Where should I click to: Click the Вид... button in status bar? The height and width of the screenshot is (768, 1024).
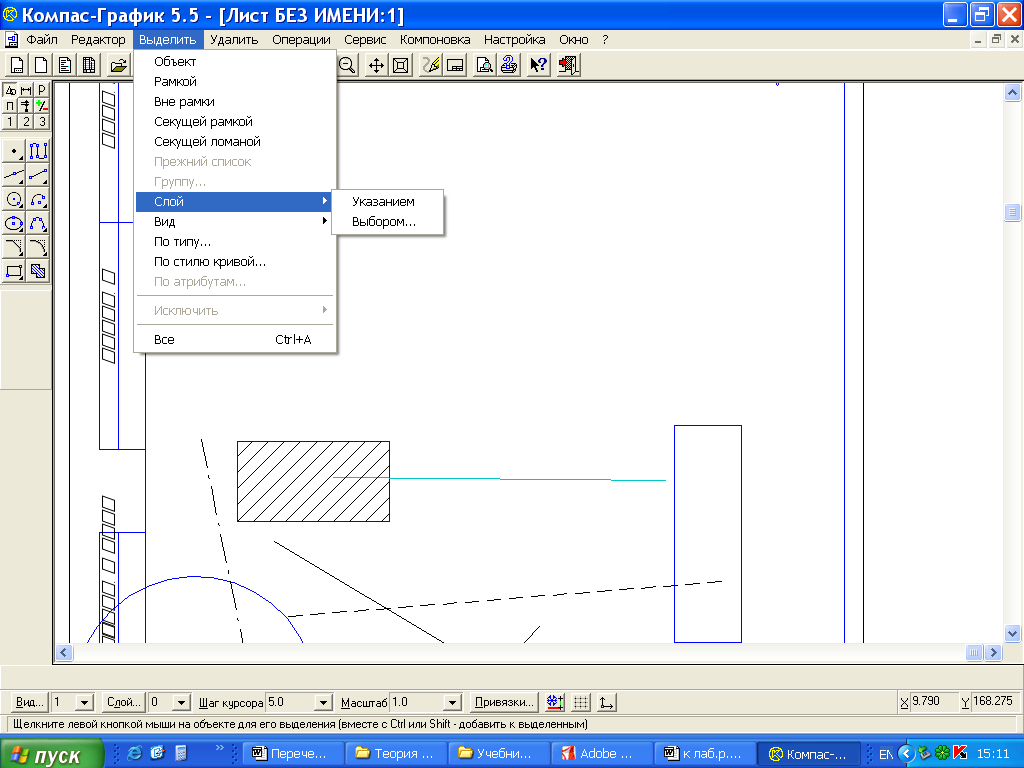[29, 703]
